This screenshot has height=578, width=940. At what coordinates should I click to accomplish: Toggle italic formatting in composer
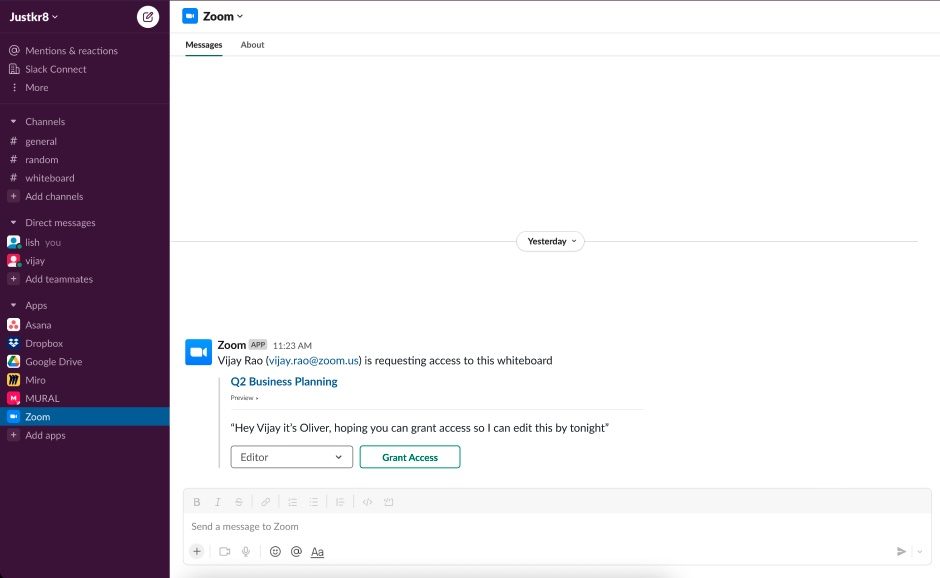click(218, 502)
